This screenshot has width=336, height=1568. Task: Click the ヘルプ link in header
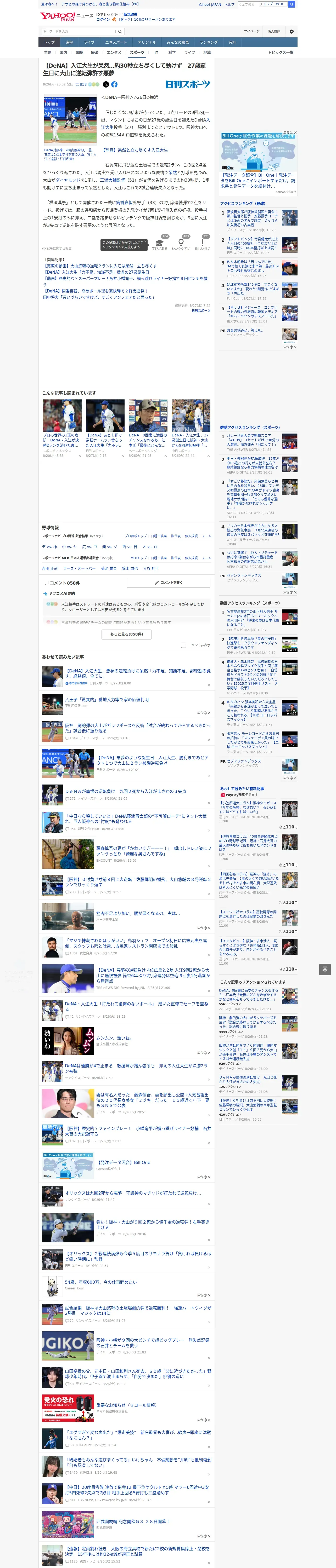(229, 4)
